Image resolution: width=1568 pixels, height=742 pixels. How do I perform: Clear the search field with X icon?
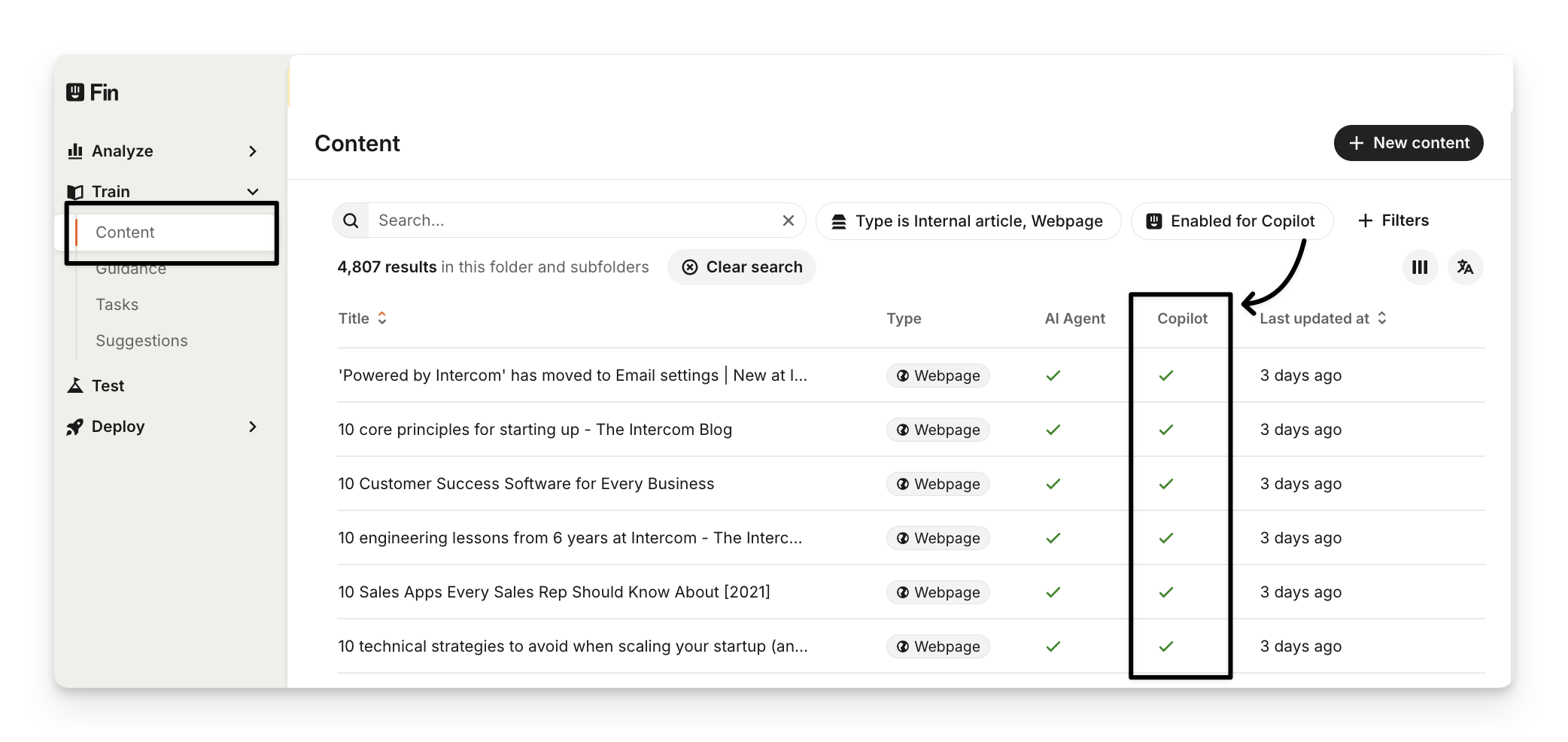click(x=788, y=220)
